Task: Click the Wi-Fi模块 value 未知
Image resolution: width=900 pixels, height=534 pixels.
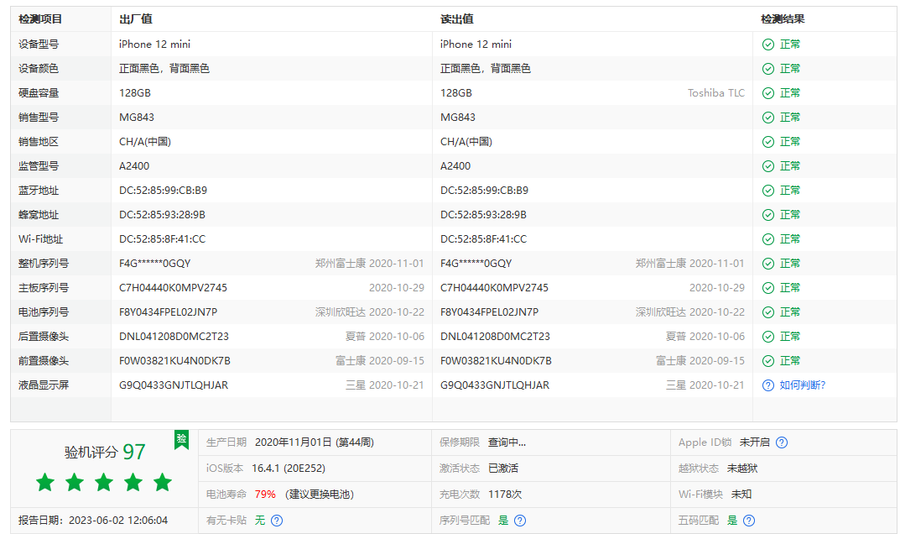Action: pyautogui.click(x=742, y=494)
